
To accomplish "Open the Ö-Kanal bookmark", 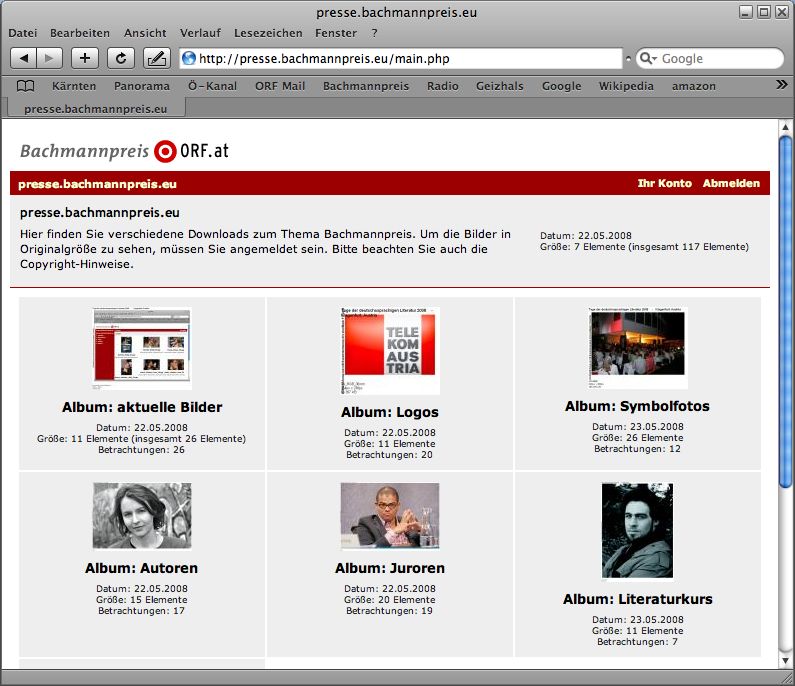I will (212, 86).
